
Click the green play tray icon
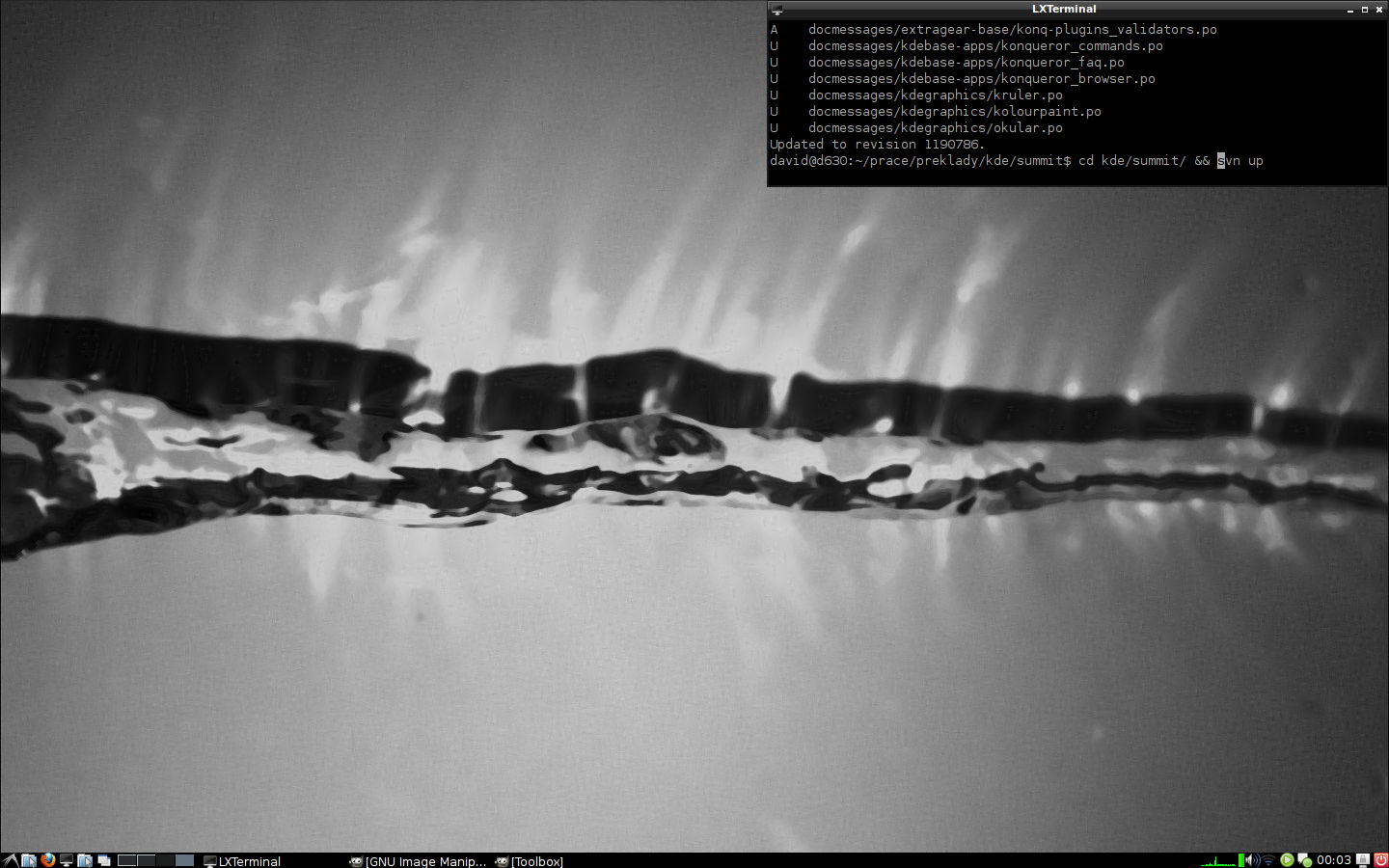point(1287,860)
